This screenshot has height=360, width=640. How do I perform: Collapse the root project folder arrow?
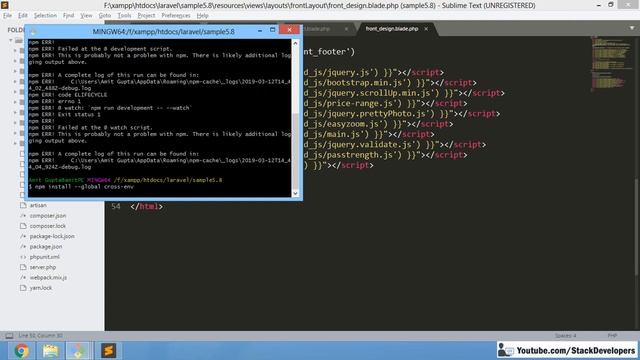point(11,40)
